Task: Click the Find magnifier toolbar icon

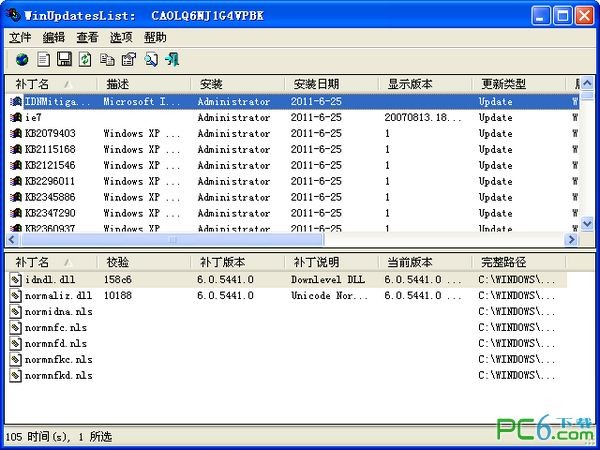Action: tap(151, 60)
